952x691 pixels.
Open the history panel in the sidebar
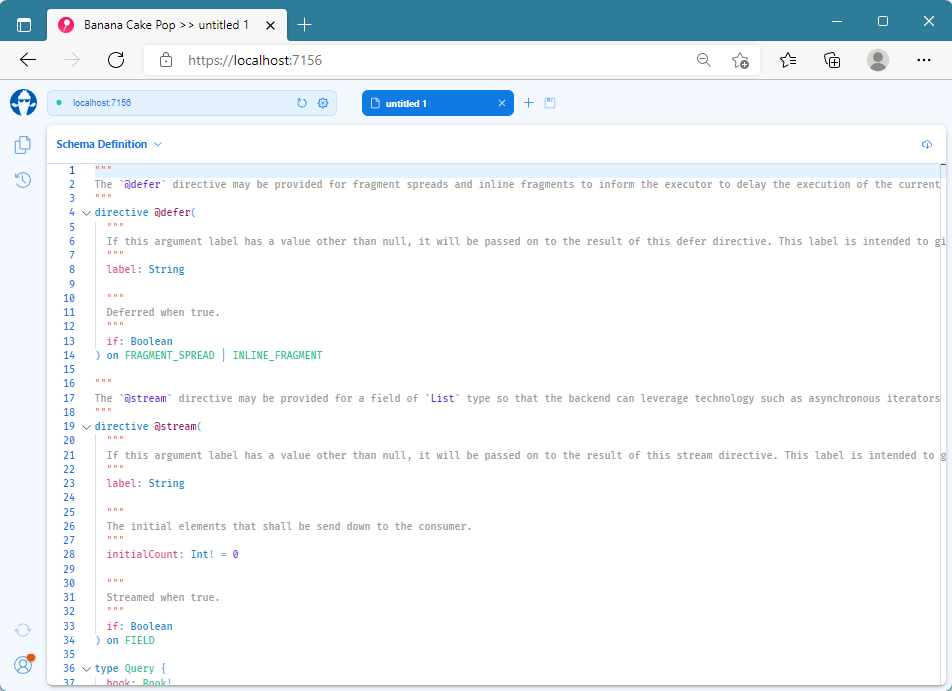[x=22, y=181]
